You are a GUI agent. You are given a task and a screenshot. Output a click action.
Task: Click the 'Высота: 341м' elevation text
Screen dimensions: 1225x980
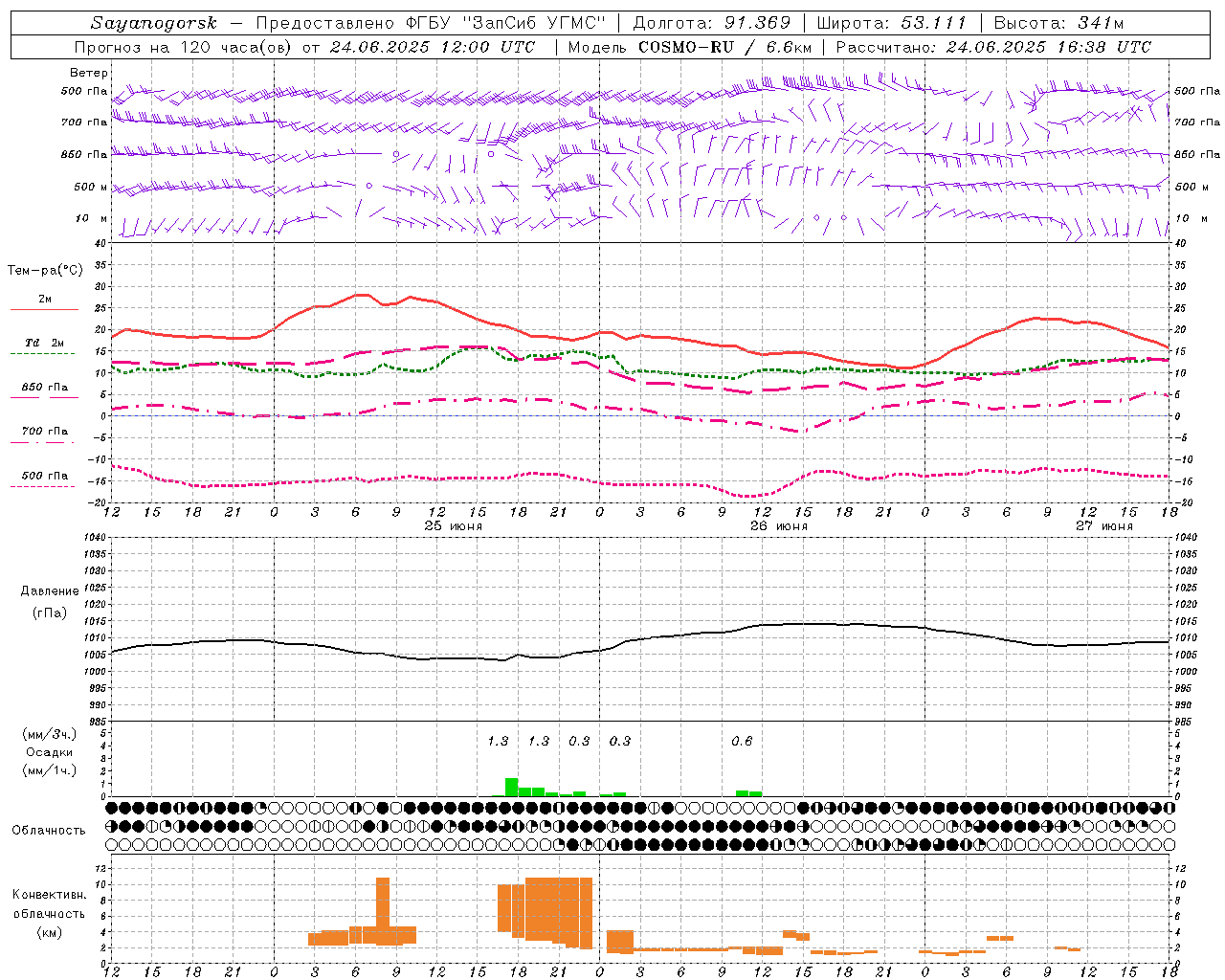coord(1058,23)
